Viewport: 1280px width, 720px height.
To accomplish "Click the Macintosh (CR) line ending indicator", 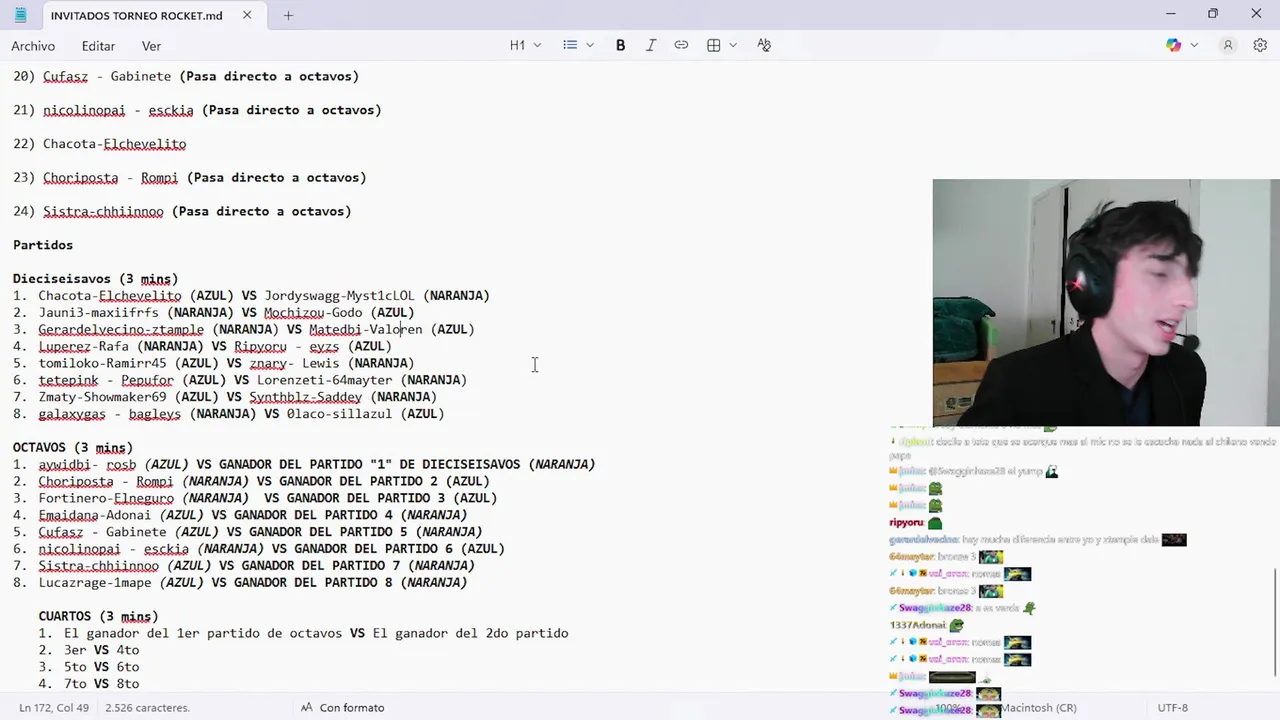I will click(x=1039, y=708).
